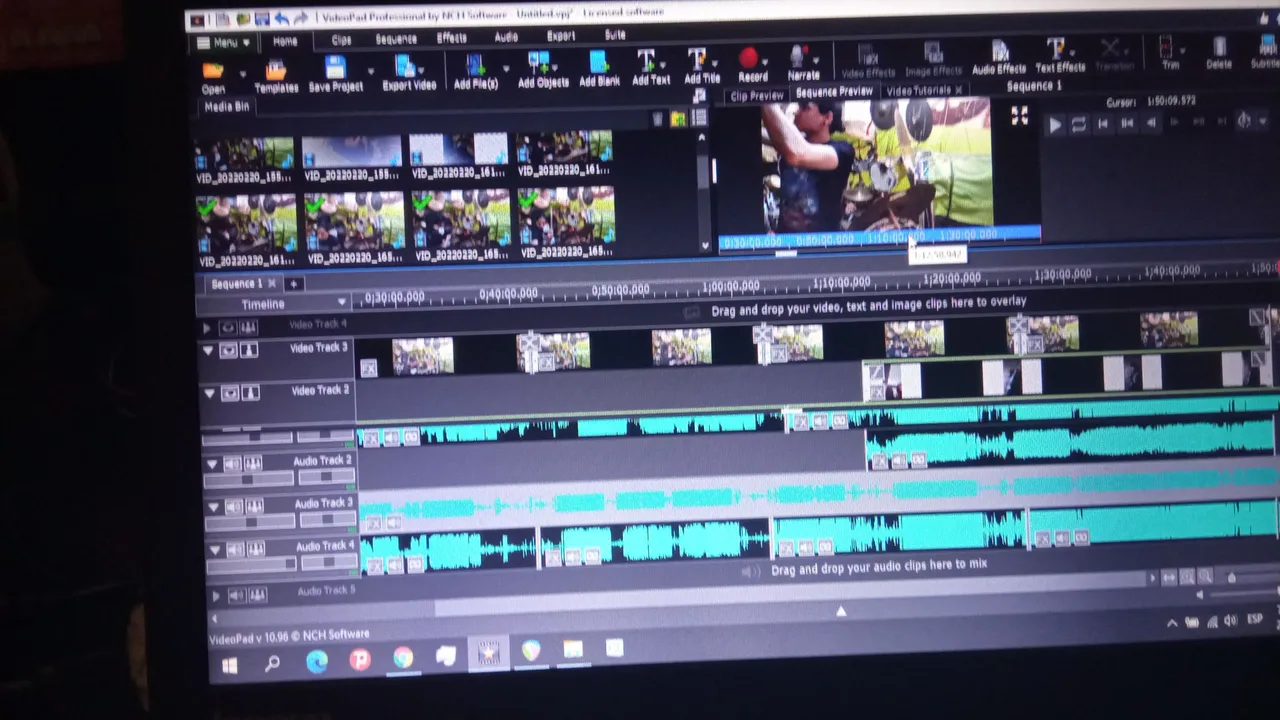
Task: Open the Timeline mode dropdown
Action: pos(342,302)
